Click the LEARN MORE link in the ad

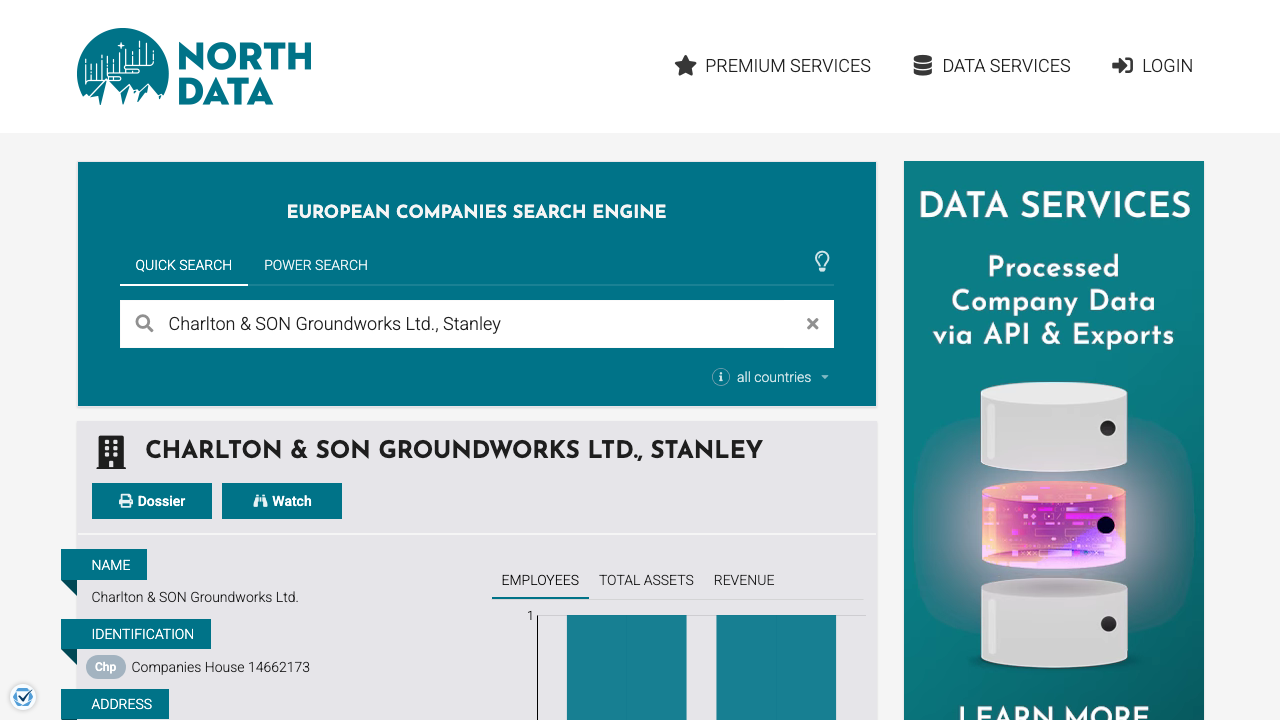(x=1053, y=712)
